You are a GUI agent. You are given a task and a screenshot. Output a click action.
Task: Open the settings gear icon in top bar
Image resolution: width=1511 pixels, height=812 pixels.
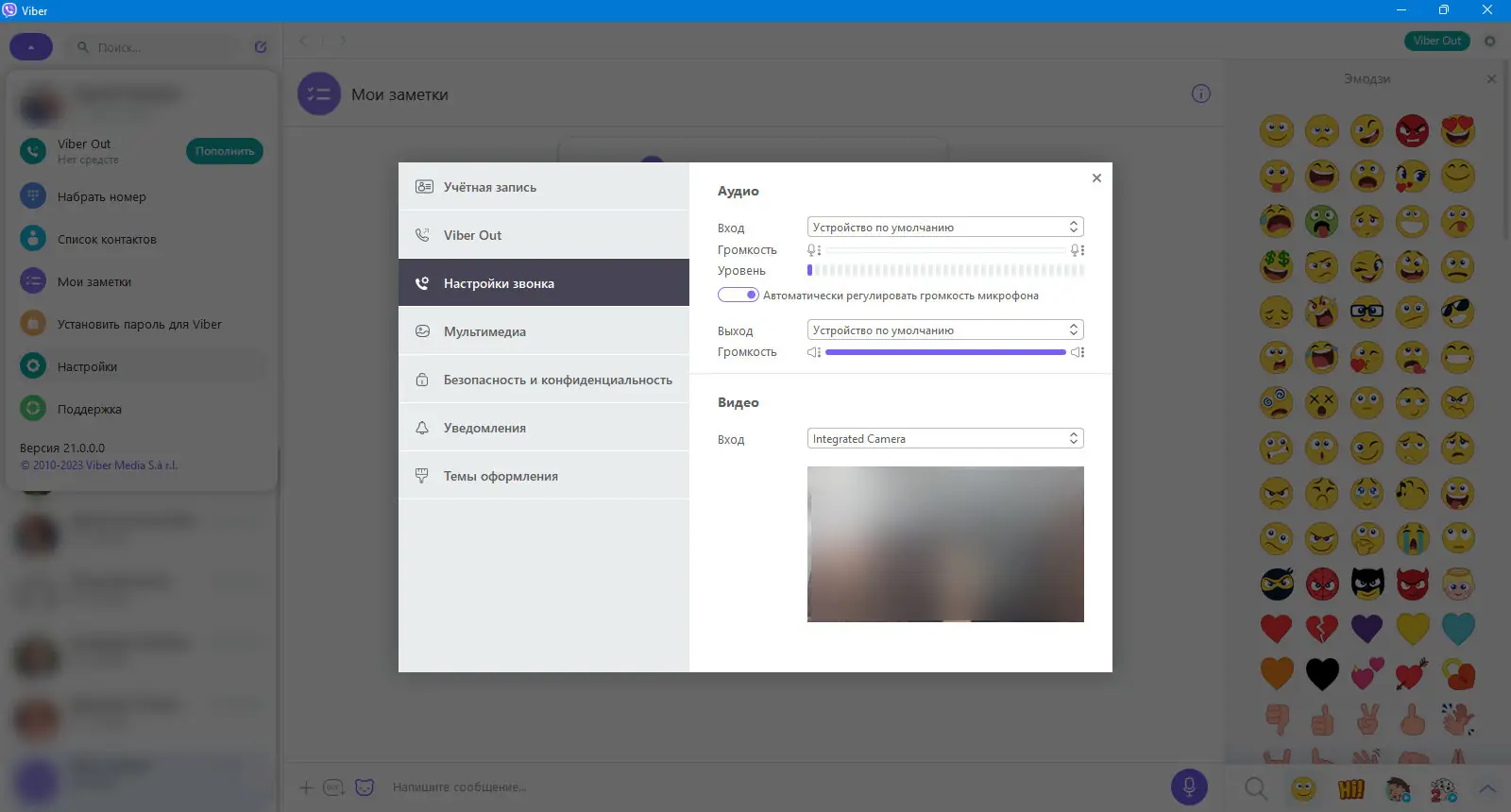click(1490, 41)
